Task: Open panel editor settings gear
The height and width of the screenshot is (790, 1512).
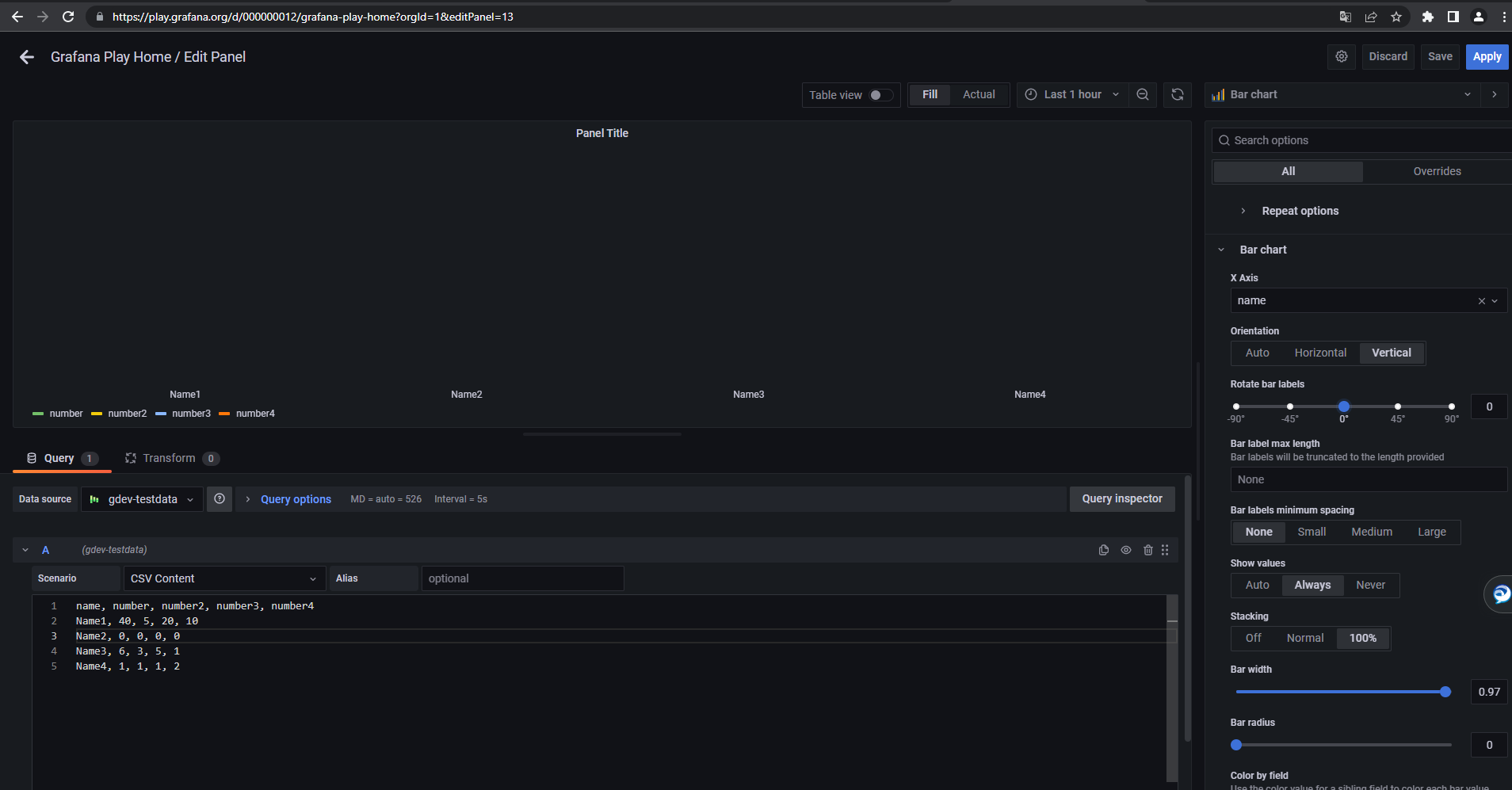Action: (1342, 56)
